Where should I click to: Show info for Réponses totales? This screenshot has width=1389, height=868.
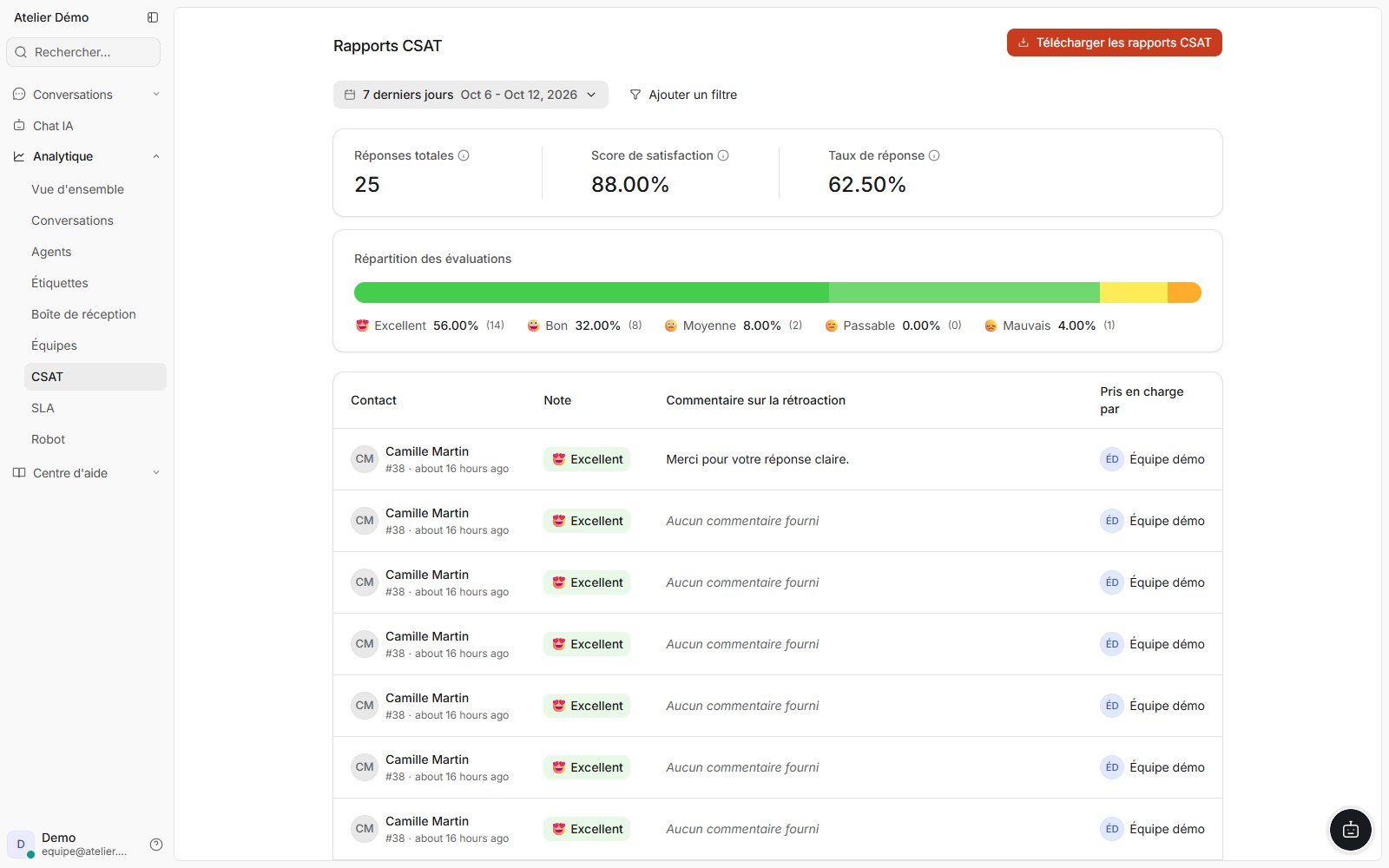click(464, 155)
